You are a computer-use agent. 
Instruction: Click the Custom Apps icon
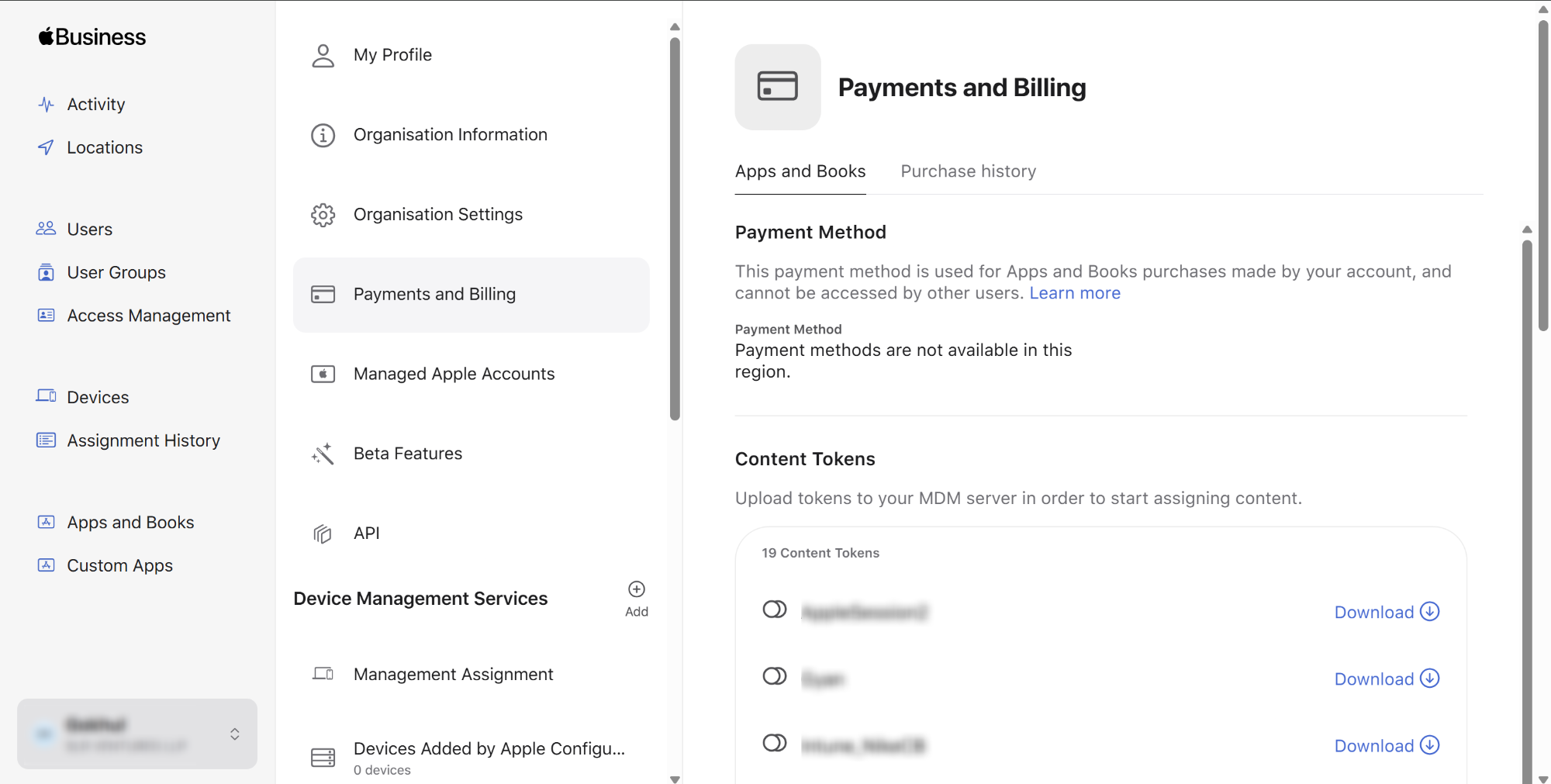(x=47, y=565)
